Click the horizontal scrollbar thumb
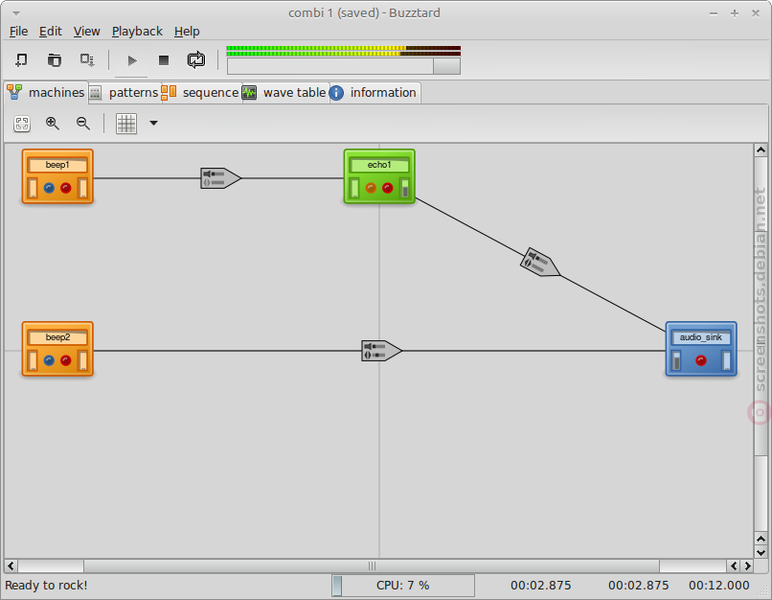772x600 pixels. tap(372, 566)
